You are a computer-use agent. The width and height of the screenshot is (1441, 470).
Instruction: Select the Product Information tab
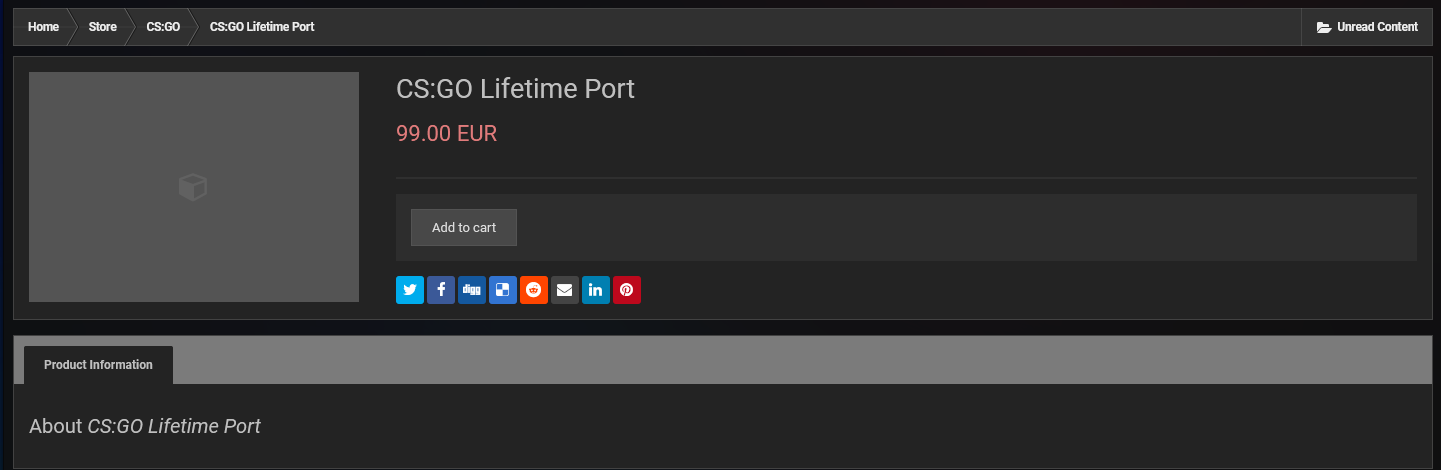tap(98, 365)
